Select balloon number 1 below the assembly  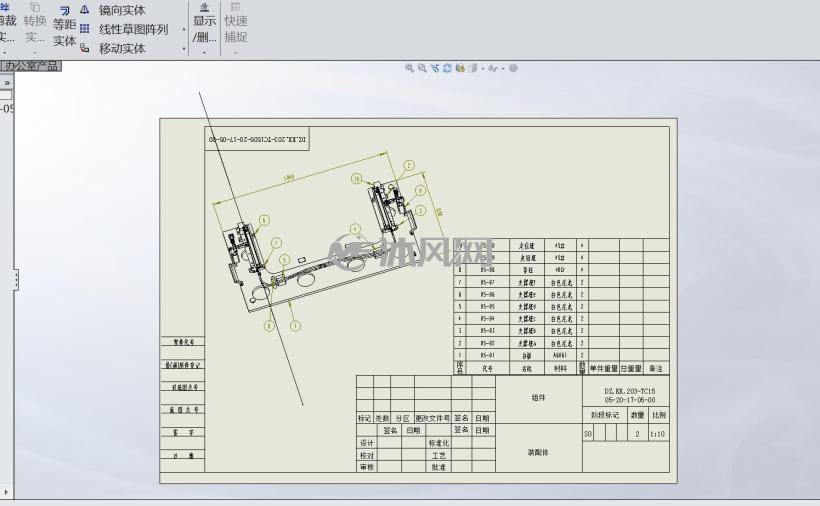tap(295, 326)
